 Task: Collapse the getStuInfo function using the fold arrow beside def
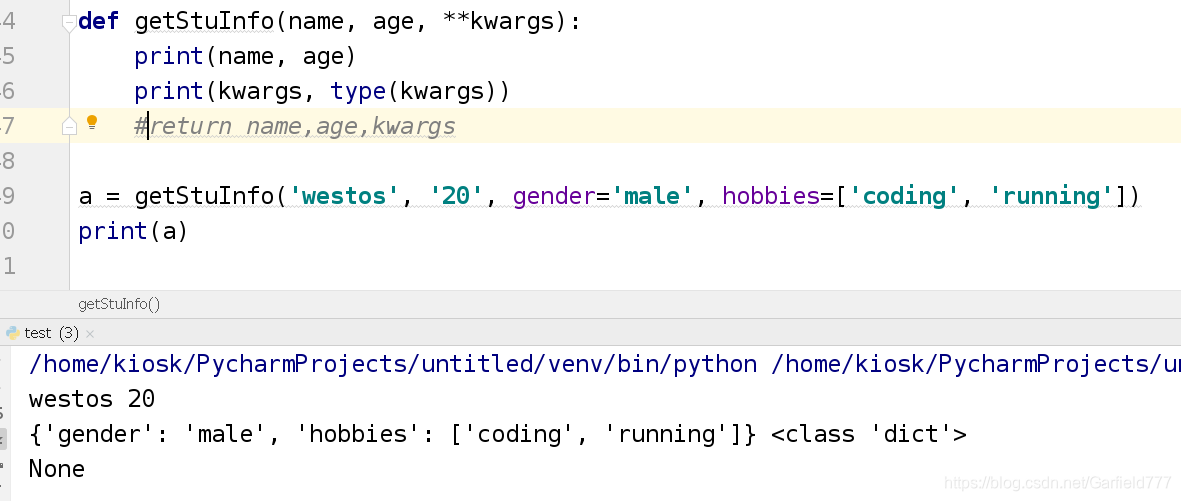(69, 23)
